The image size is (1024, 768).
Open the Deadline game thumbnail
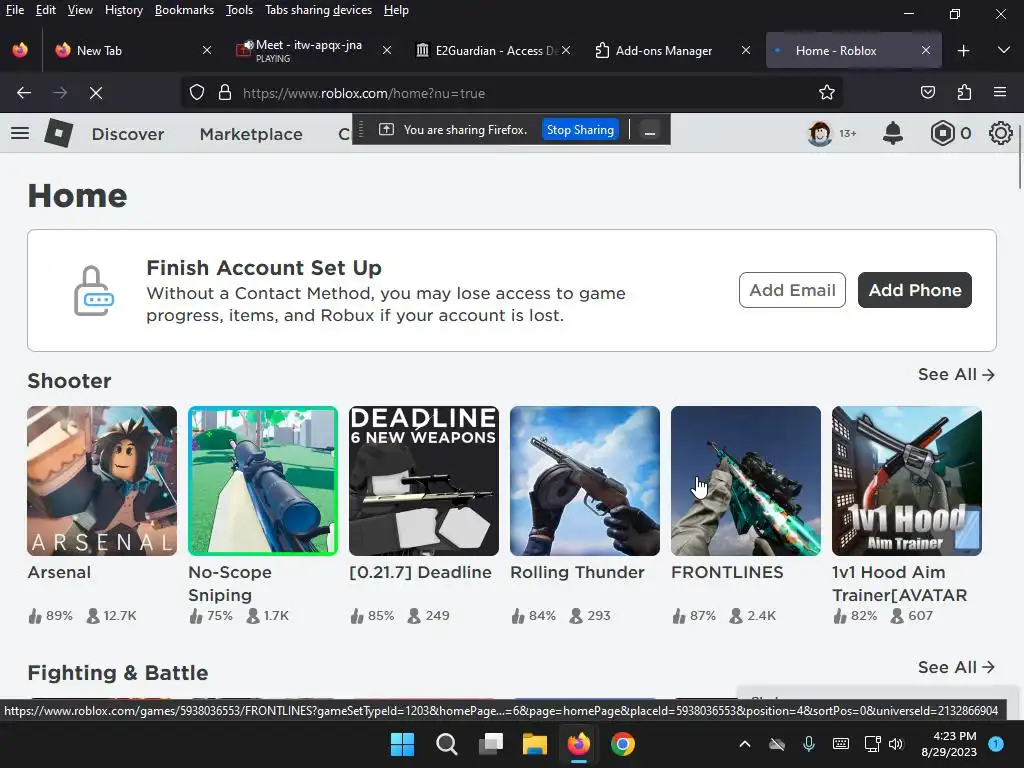[424, 481]
